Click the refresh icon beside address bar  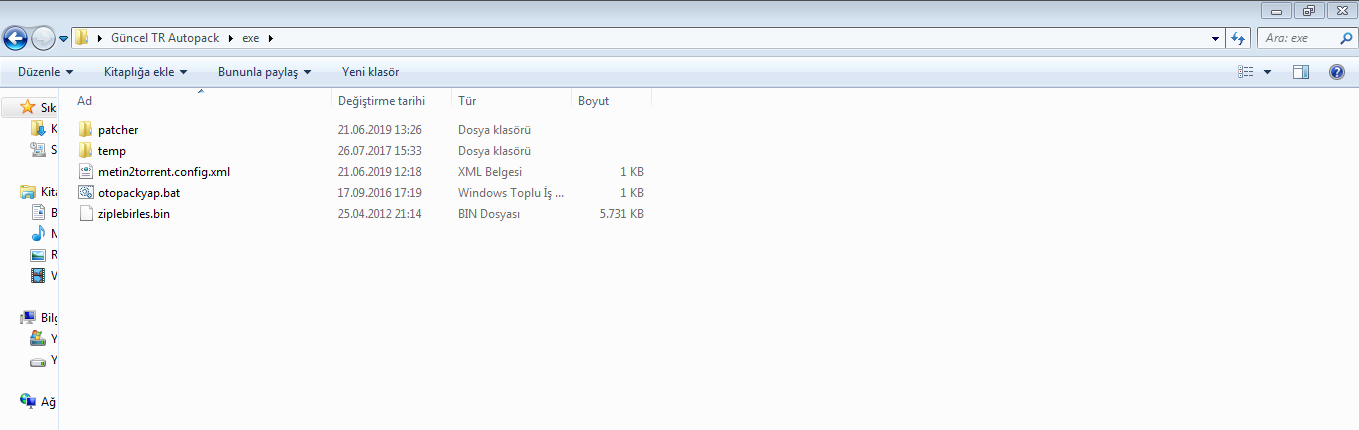click(1238, 38)
